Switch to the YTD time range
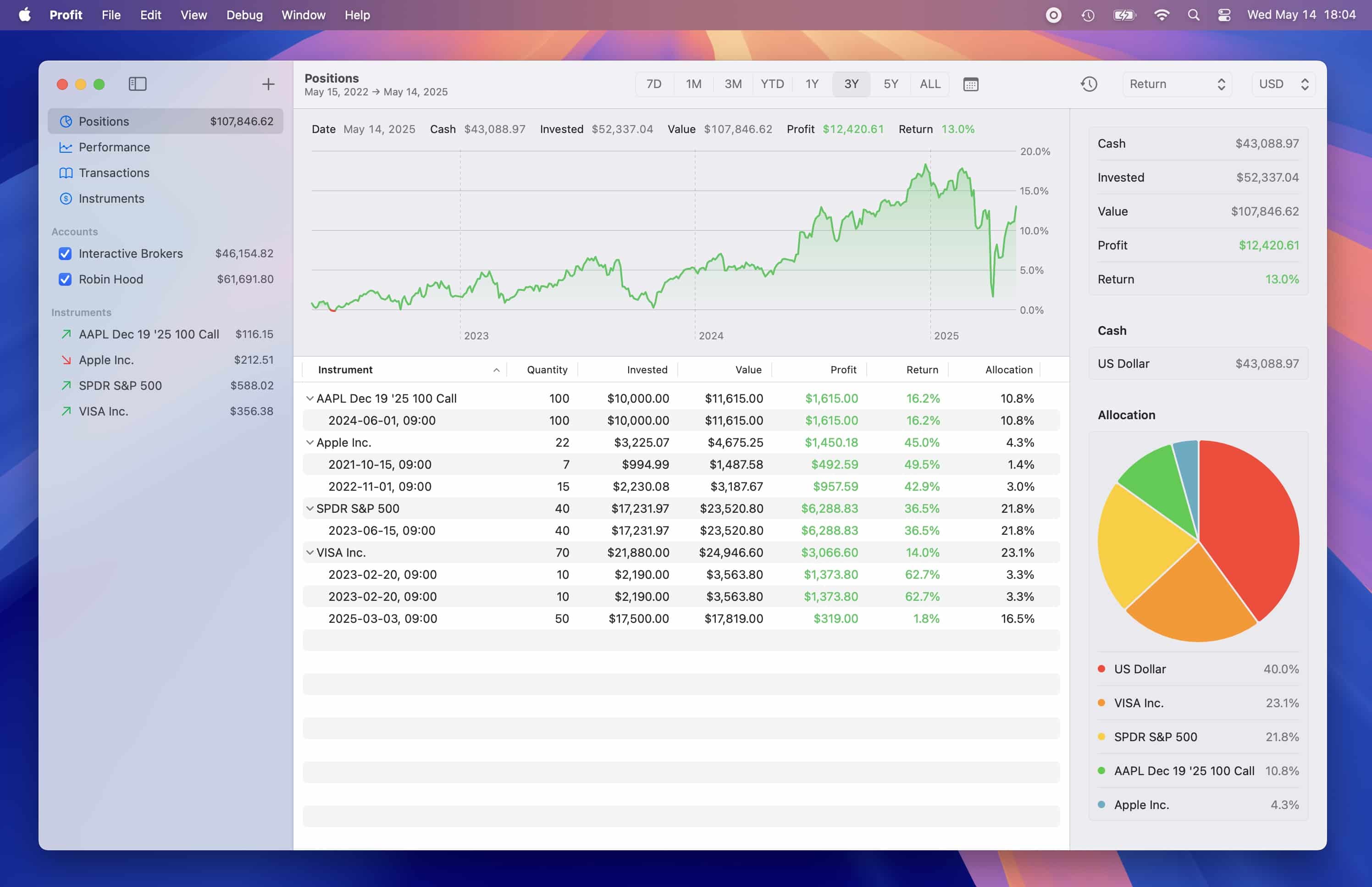 tap(771, 84)
